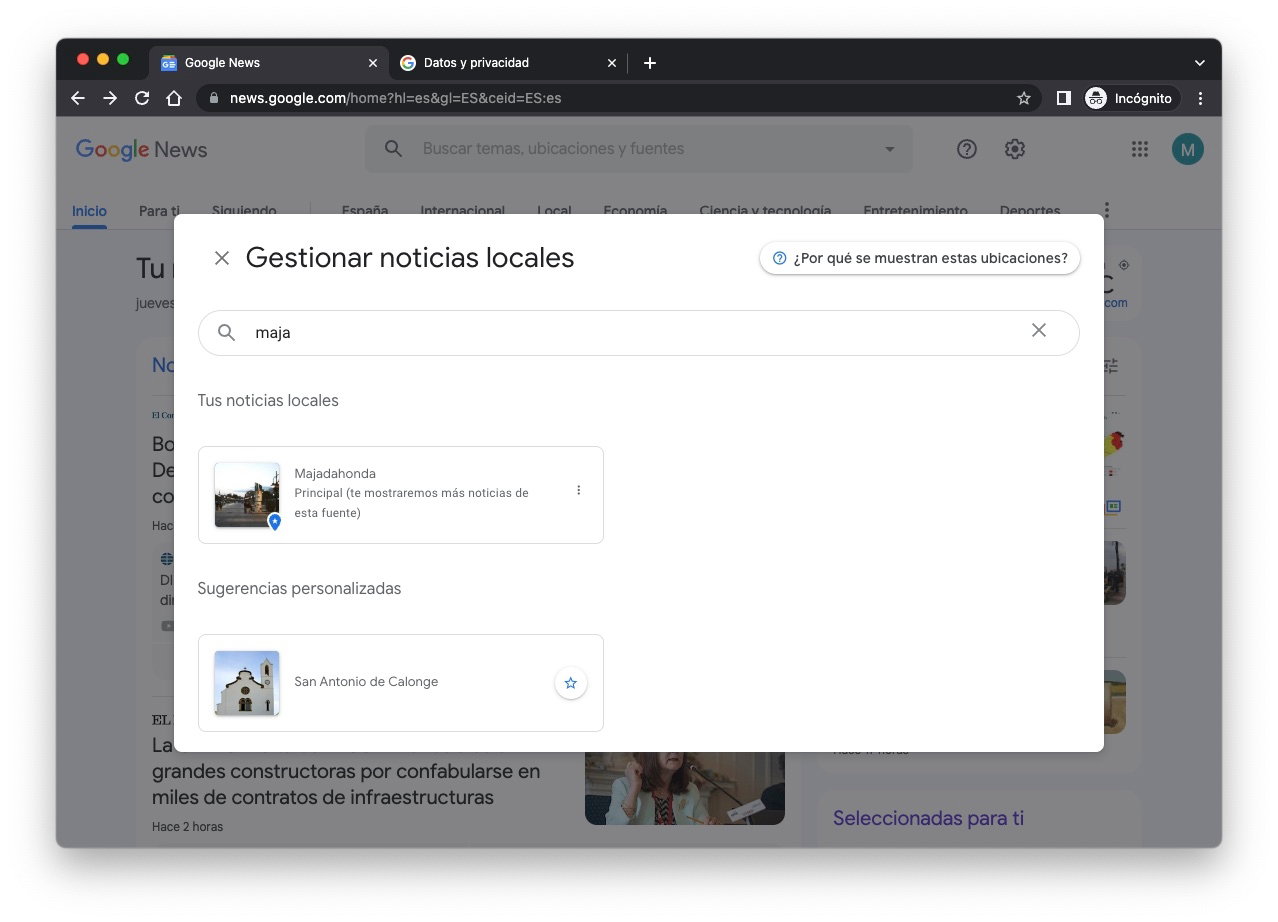The height and width of the screenshot is (922, 1278).
Task: Open the Majadahonda three-dot options menu
Action: (x=578, y=490)
